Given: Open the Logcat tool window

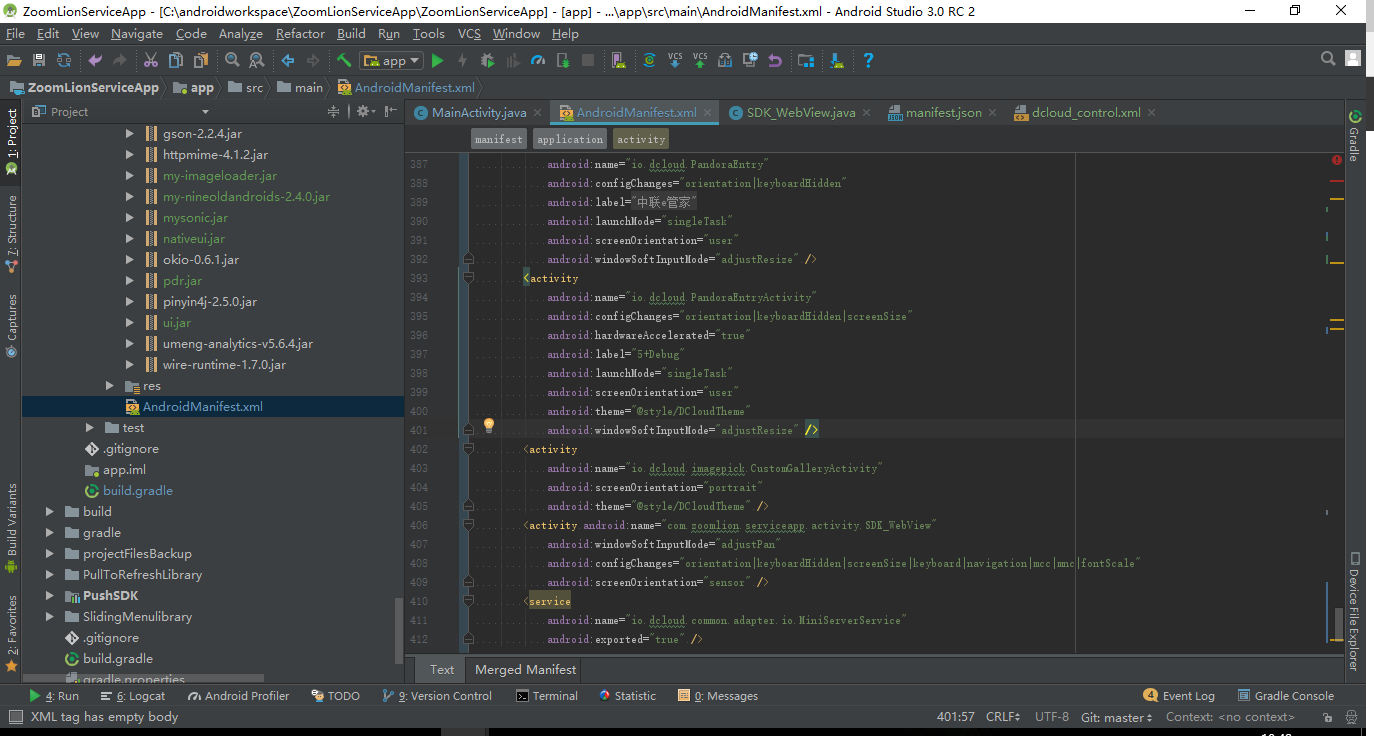Looking at the screenshot, I should (x=133, y=696).
